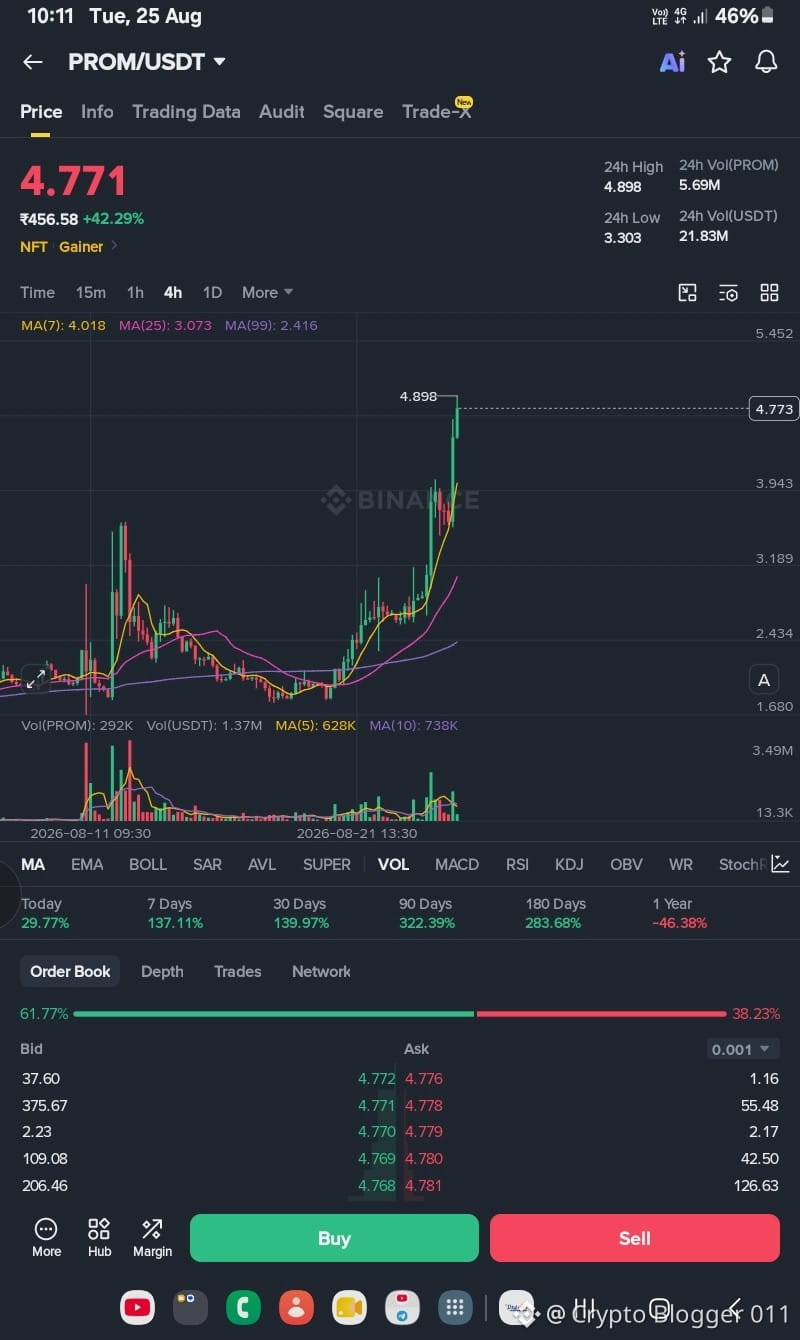The image size is (800, 1340).
Task: Tap the green Buy button
Action: [x=334, y=1238]
